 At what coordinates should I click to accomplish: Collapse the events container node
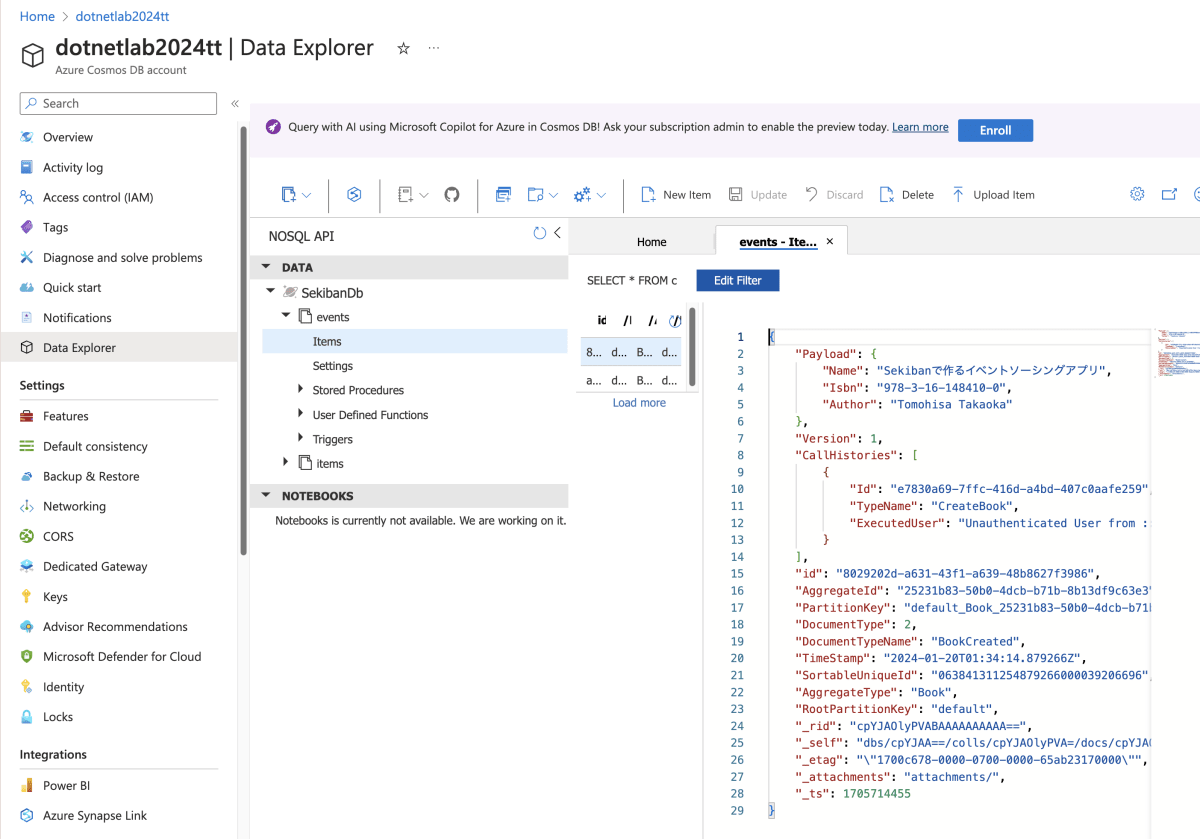tap(287, 316)
